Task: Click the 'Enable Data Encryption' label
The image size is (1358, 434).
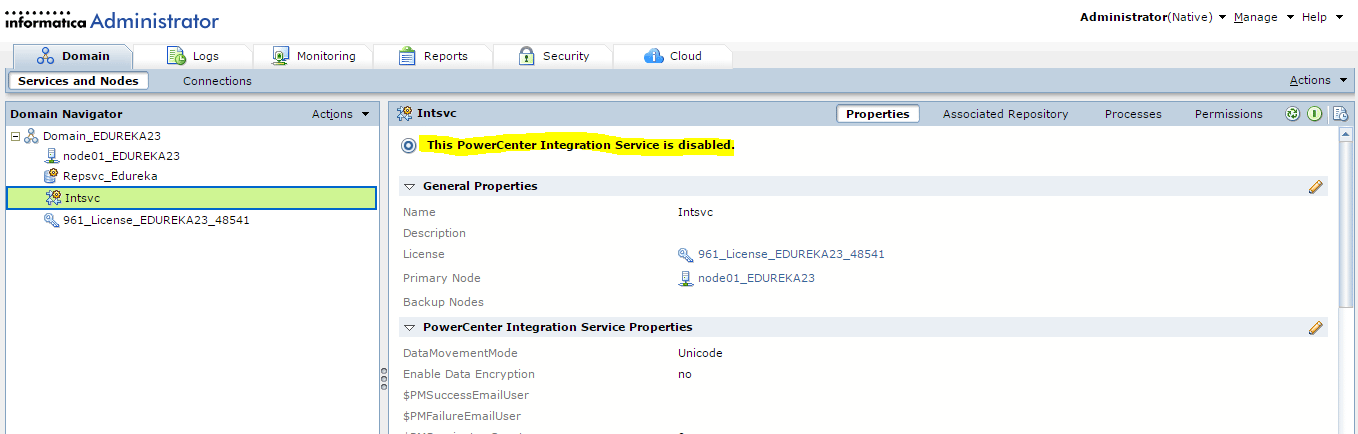Action: 469,374
